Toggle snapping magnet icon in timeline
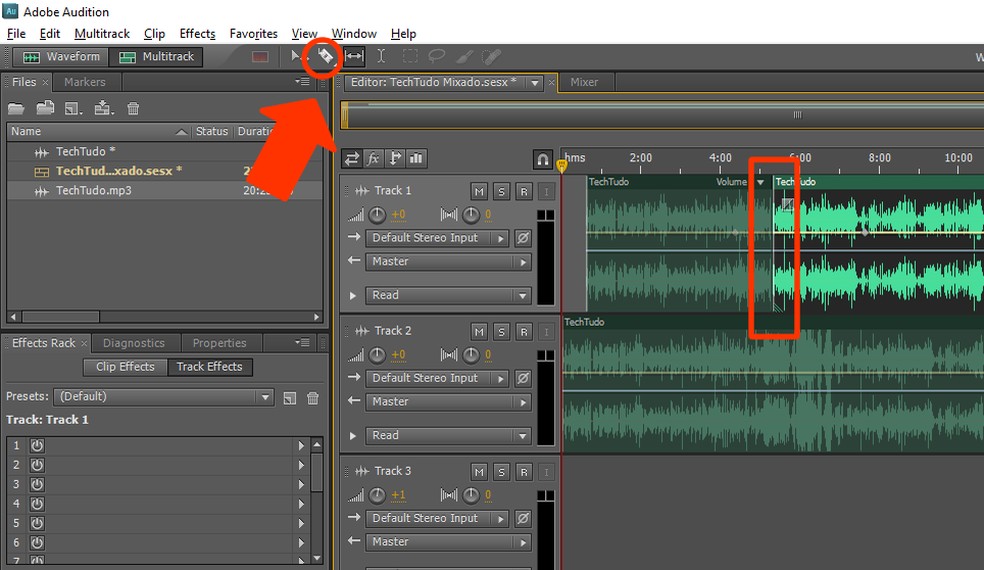Image resolution: width=984 pixels, height=570 pixels. click(x=543, y=159)
